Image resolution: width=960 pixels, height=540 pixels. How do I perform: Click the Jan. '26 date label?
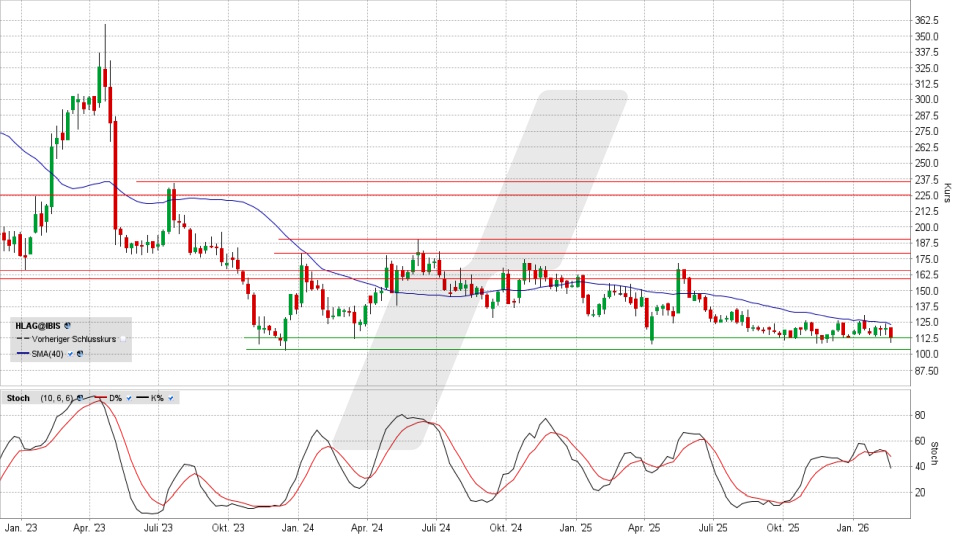tap(853, 528)
